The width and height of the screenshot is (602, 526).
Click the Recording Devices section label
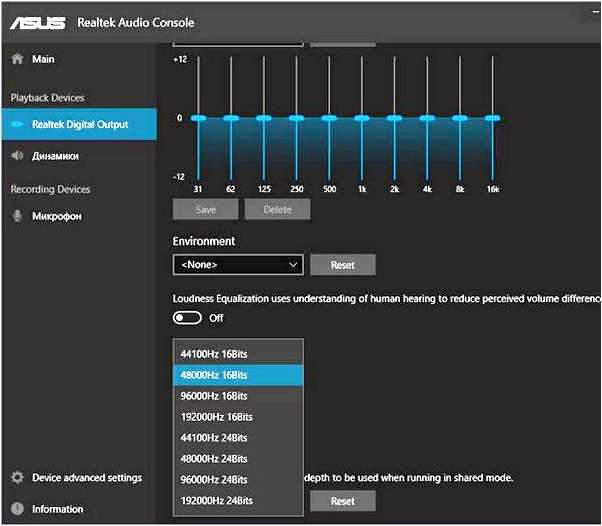(x=51, y=189)
